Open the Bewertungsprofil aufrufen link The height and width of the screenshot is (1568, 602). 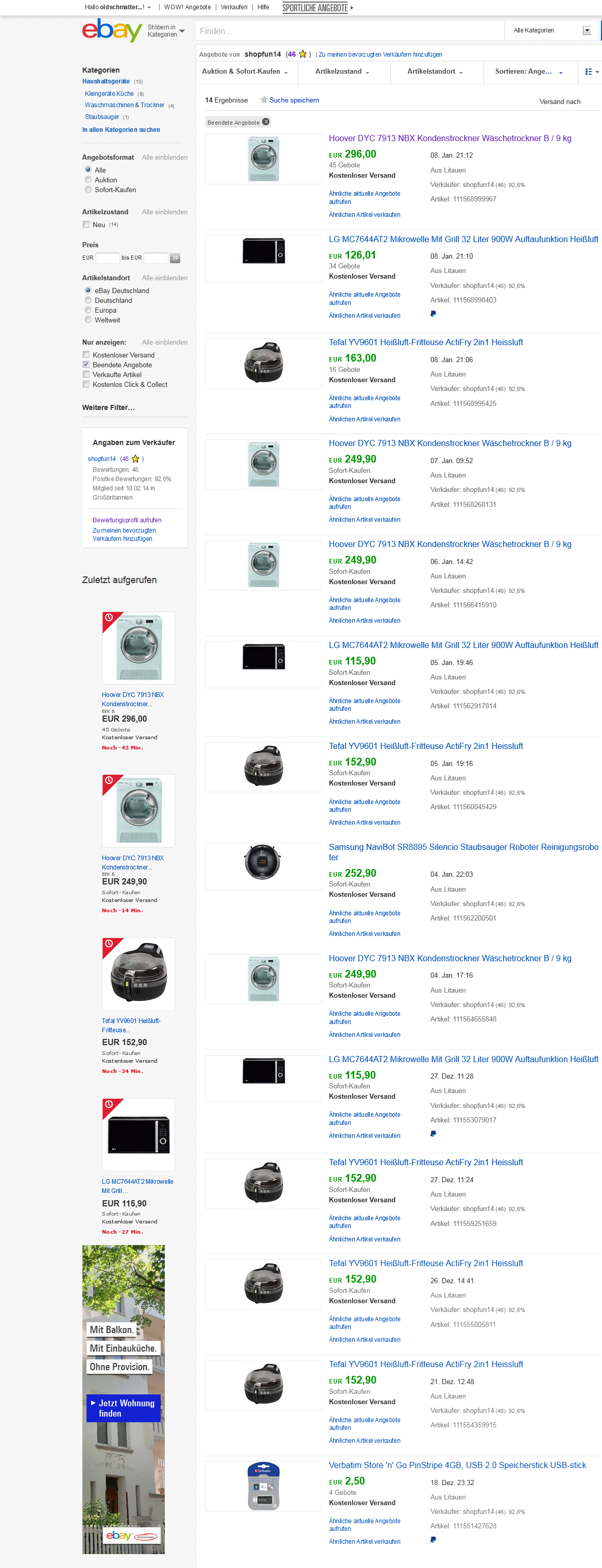[127, 520]
